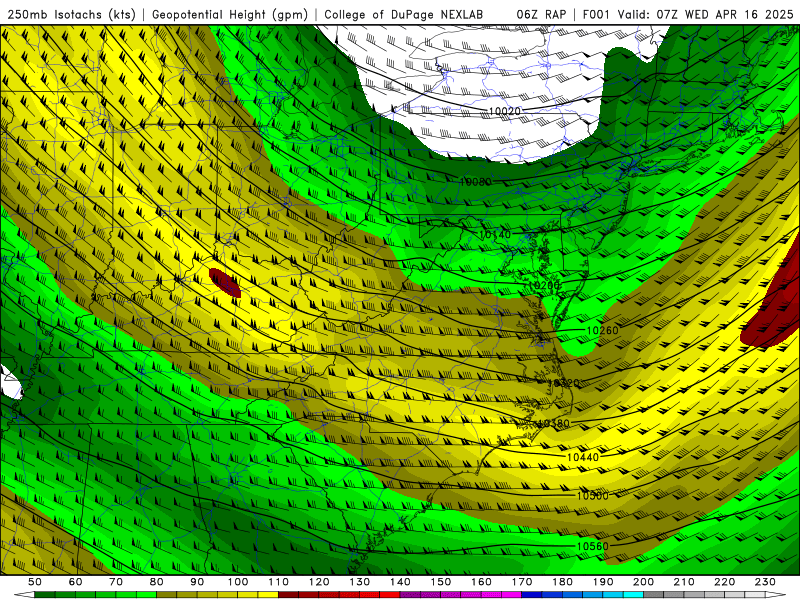The height and width of the screenshot is (600, 800).
Task: Click the 140 value on the legend
Action: coord(401,582)
